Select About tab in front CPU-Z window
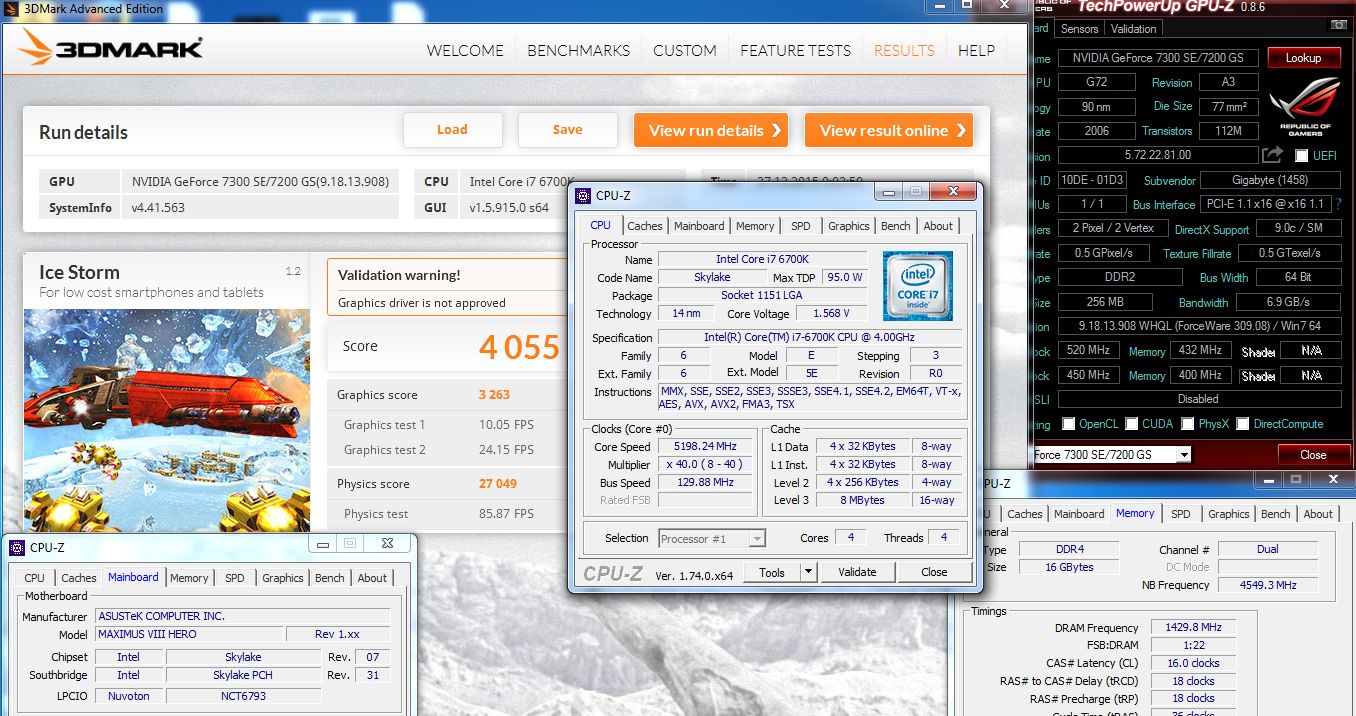This screenshot has width=1356, height=716. click(x=938, y=226)
